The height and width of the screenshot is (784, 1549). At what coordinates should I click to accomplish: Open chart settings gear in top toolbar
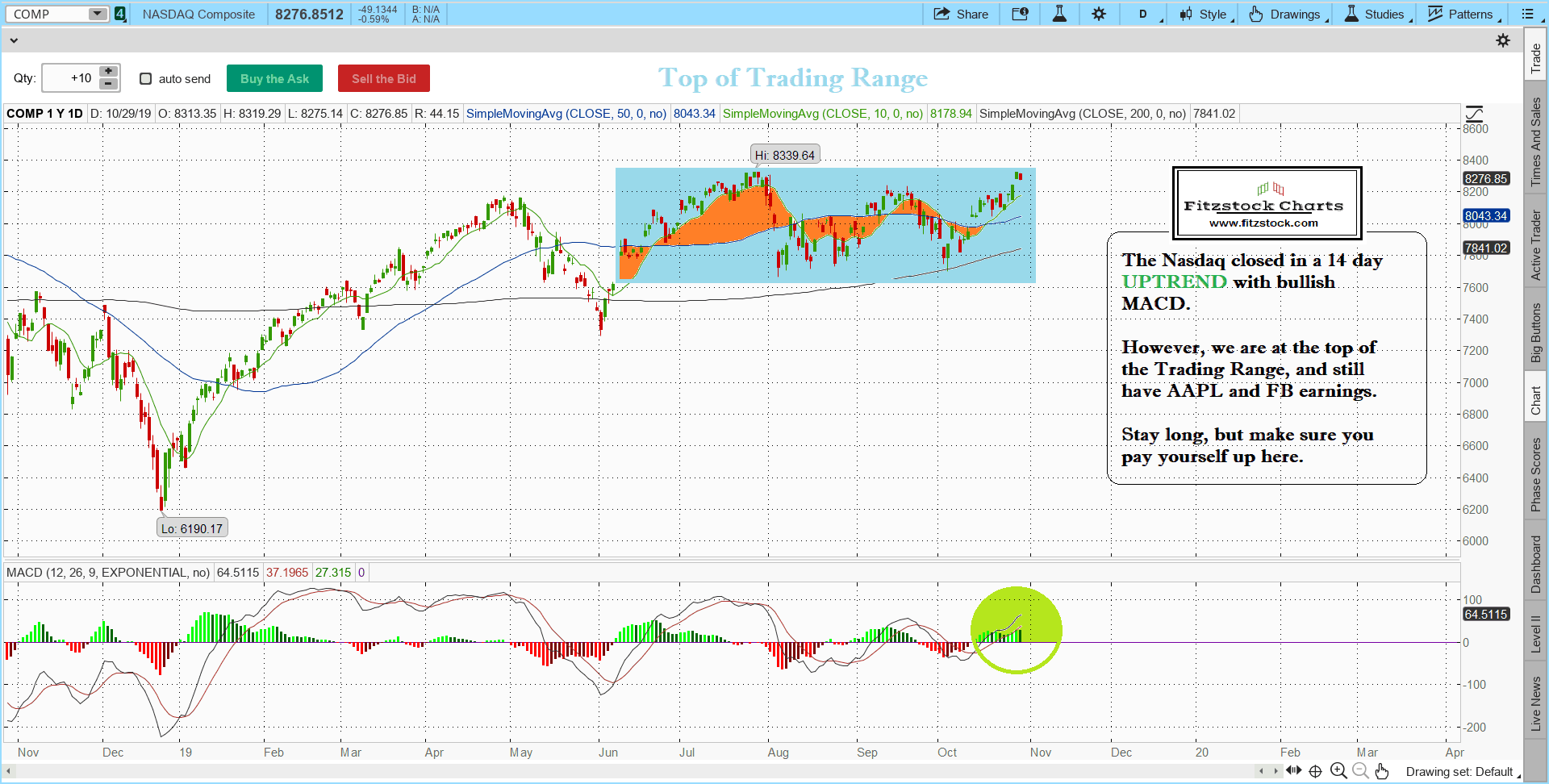coord(1099,14)
